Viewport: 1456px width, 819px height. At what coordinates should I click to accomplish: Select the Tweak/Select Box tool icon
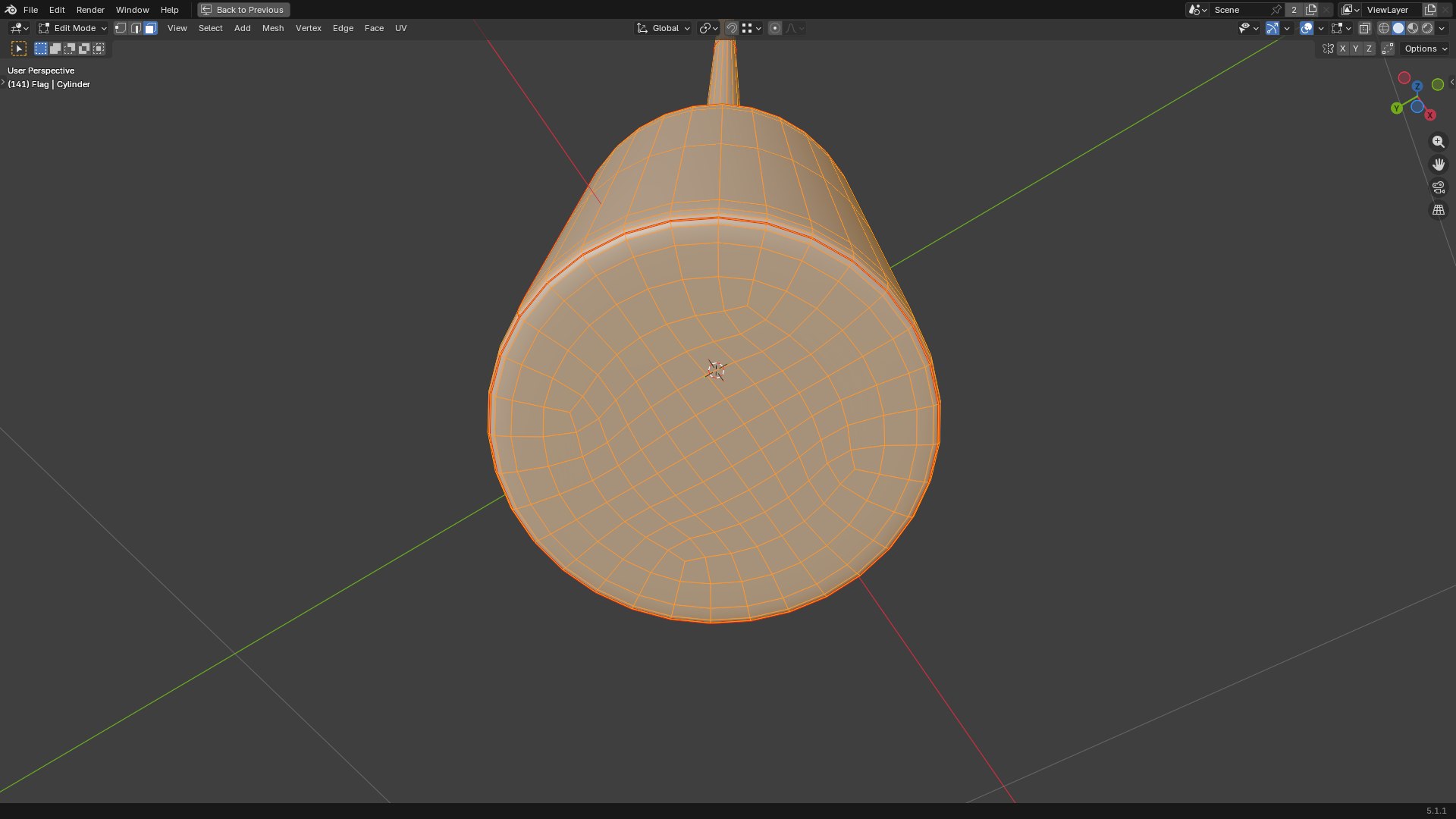[19, 49]
